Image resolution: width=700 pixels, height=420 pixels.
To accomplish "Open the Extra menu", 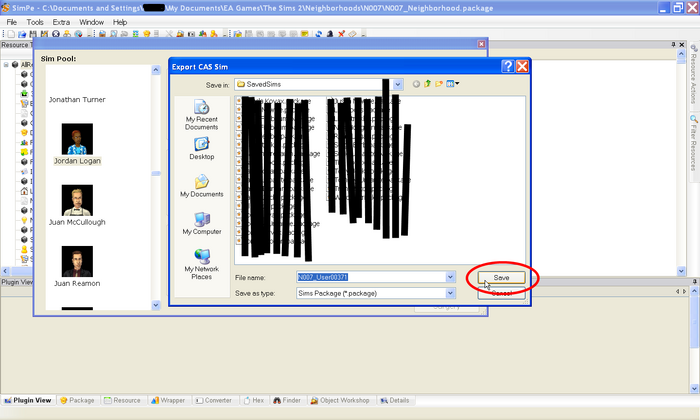I will (x=61, y=22).
